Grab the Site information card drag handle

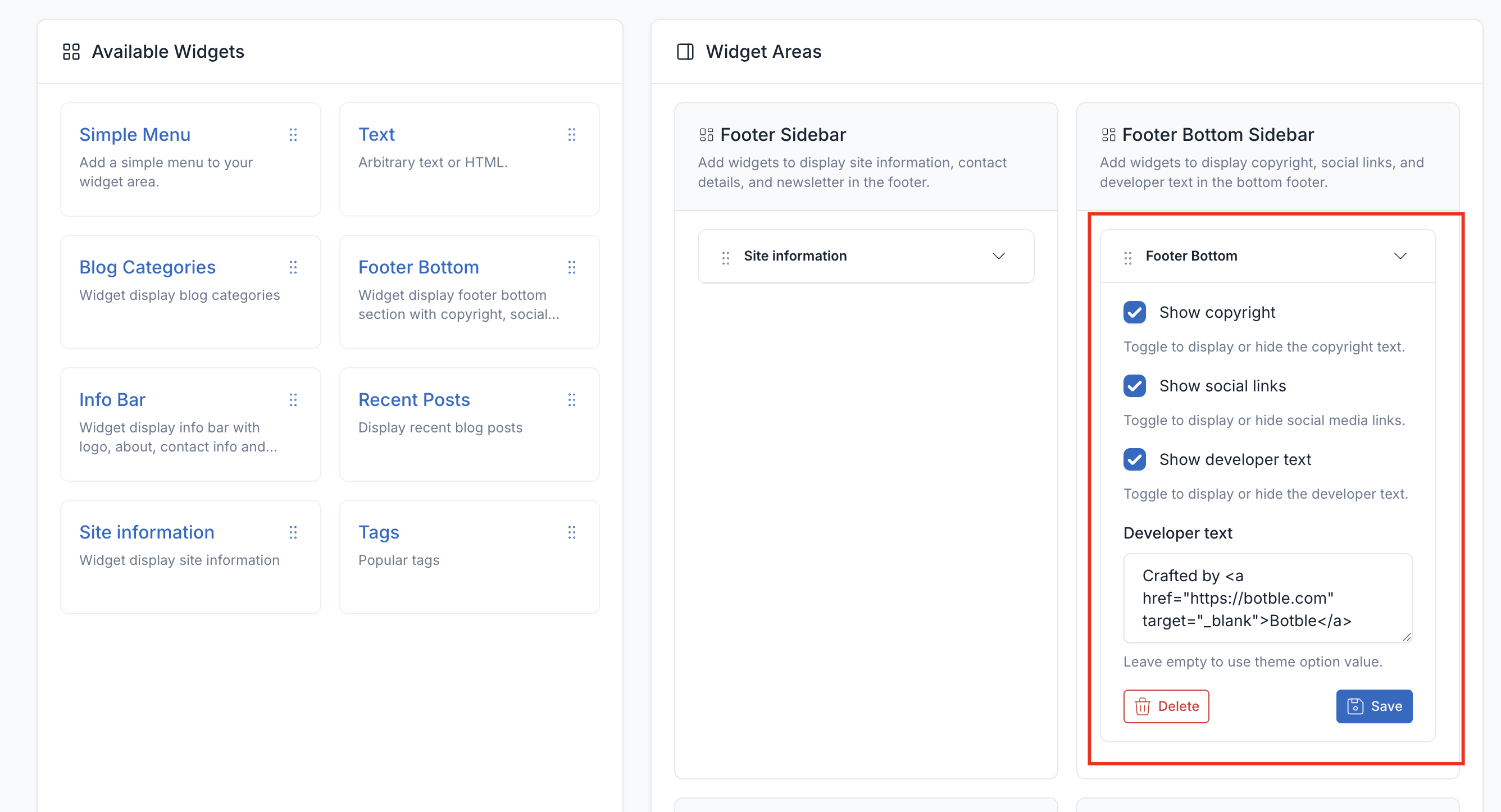[293, 532]
